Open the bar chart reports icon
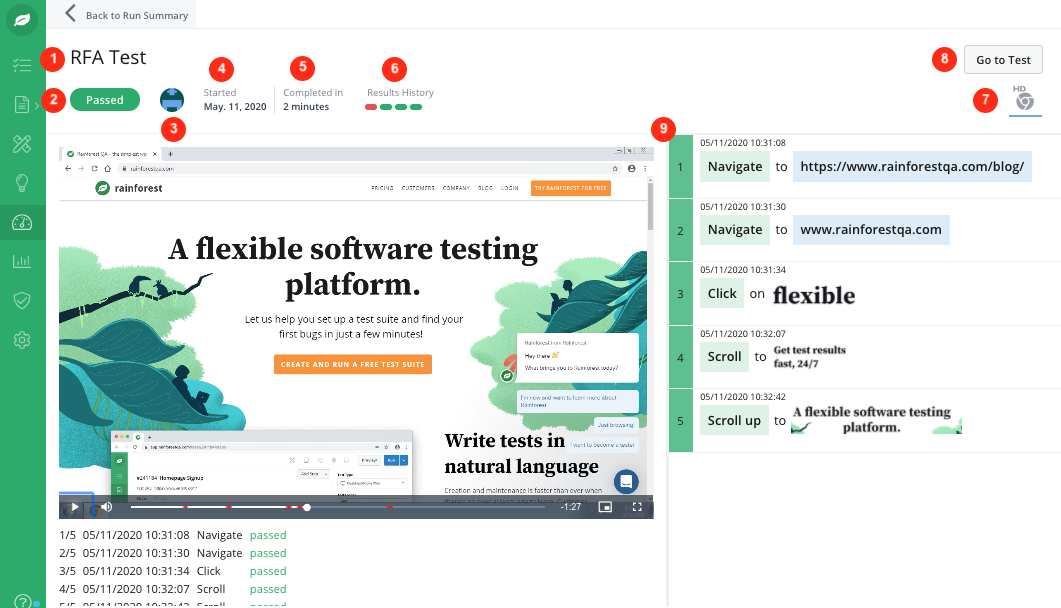1061x608 pixels. click(x=22, y=261)
